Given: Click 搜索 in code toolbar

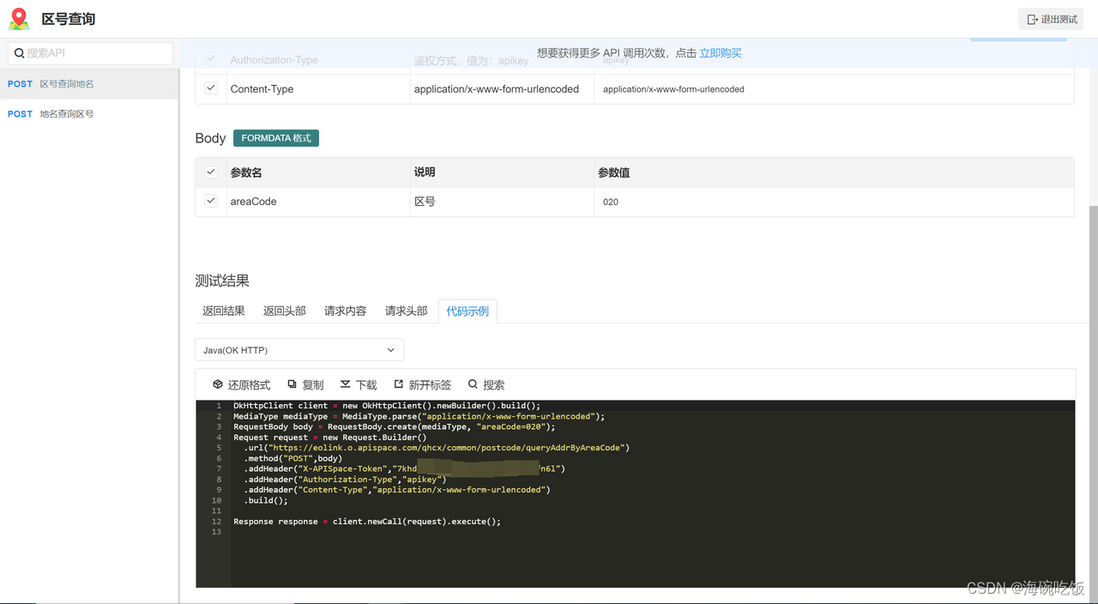Looking at the screenshot, I should click(486, 384).
